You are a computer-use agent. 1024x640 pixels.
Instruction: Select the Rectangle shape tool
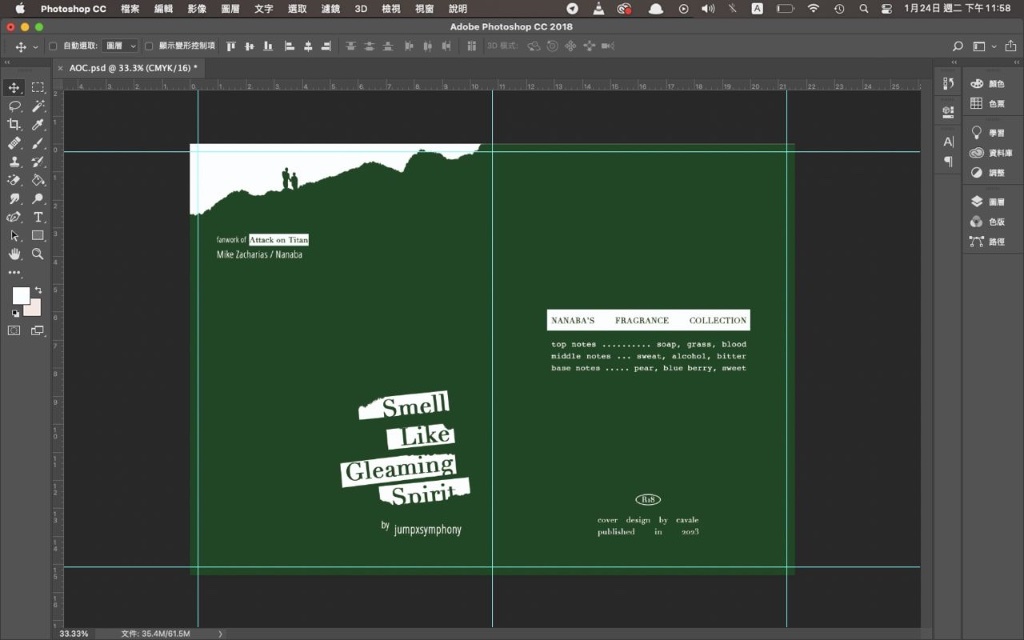[x=38, y=235]
